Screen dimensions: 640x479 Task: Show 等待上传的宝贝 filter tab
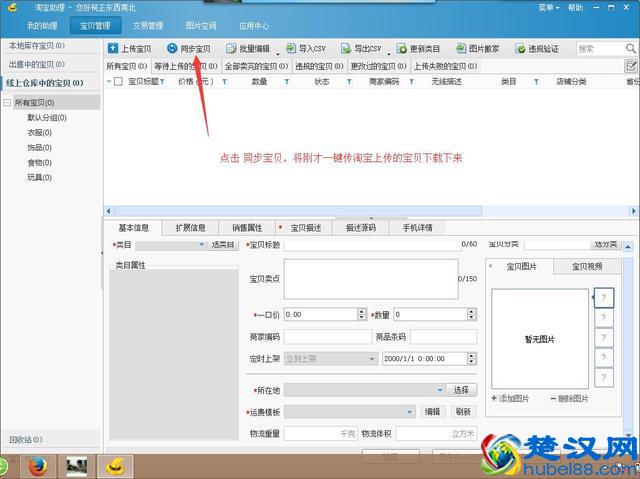(x=186, y=66)
